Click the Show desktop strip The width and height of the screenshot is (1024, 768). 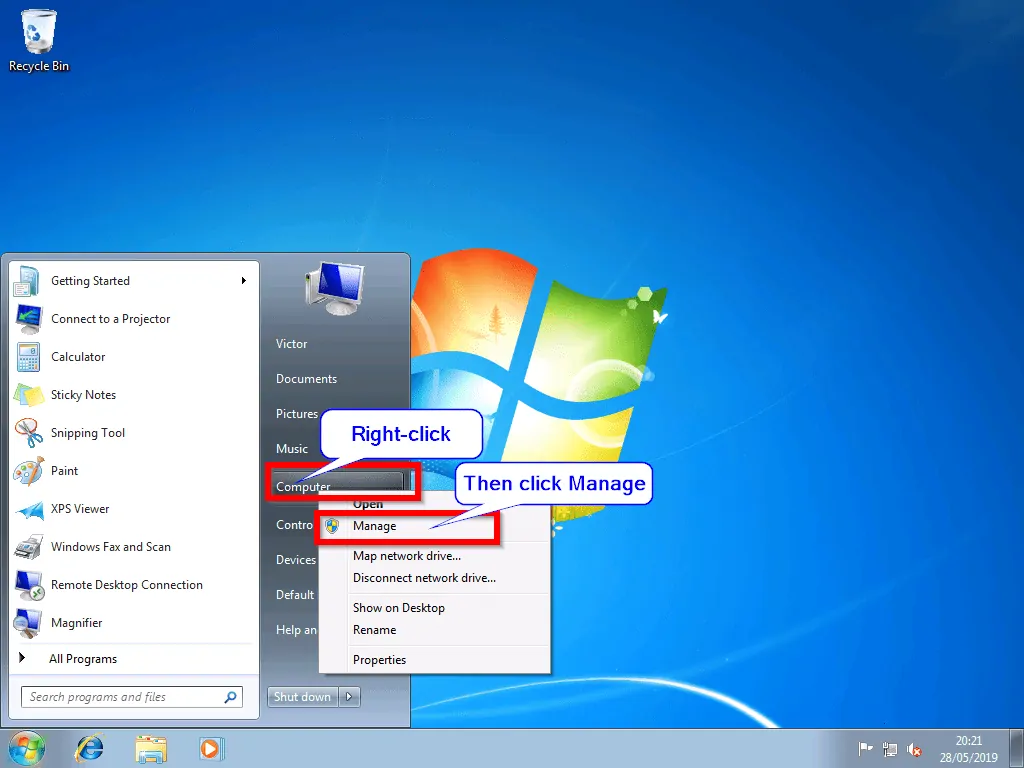[x=1016, y=748]
